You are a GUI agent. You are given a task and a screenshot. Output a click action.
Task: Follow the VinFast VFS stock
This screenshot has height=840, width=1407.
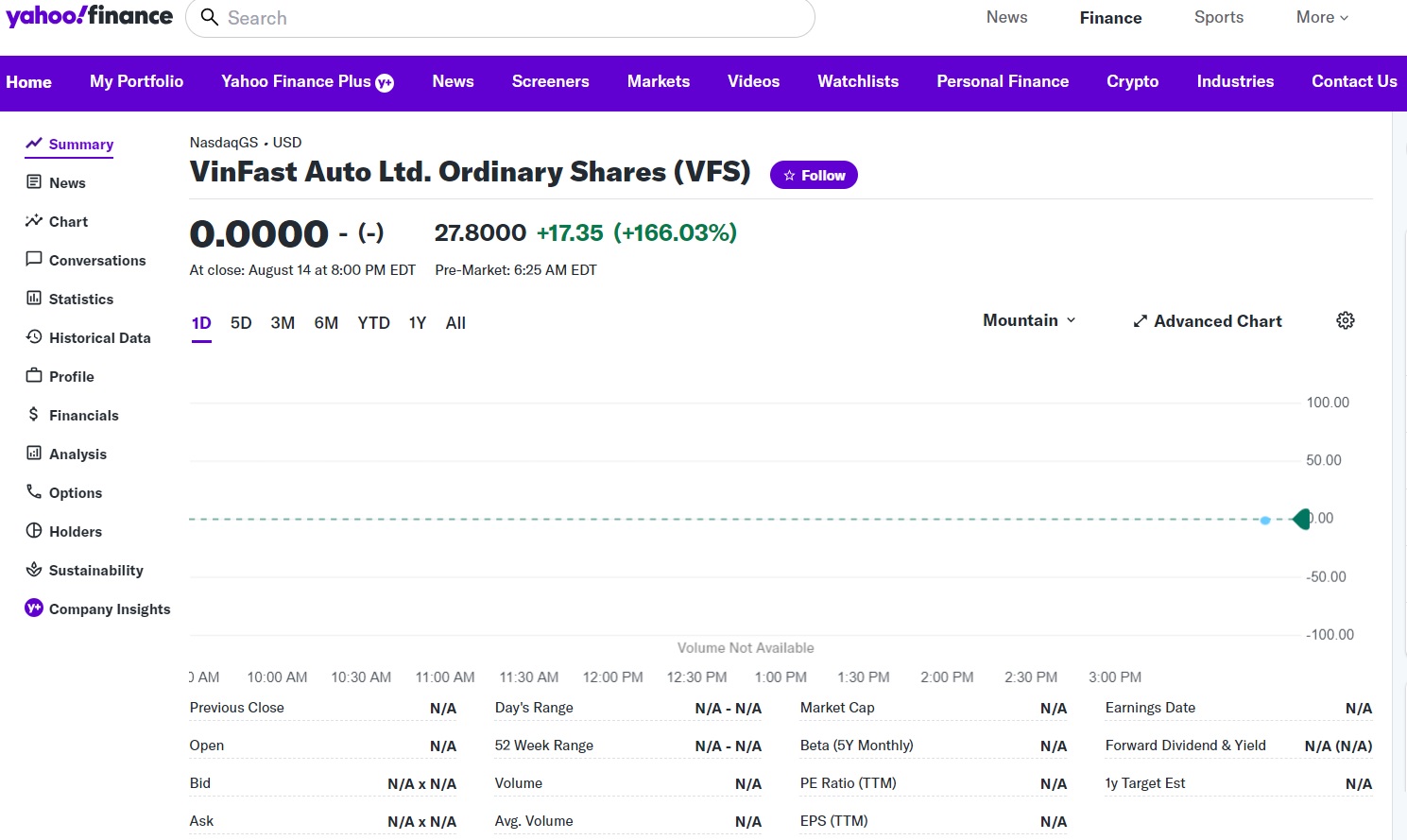click(x=814, y=176)
